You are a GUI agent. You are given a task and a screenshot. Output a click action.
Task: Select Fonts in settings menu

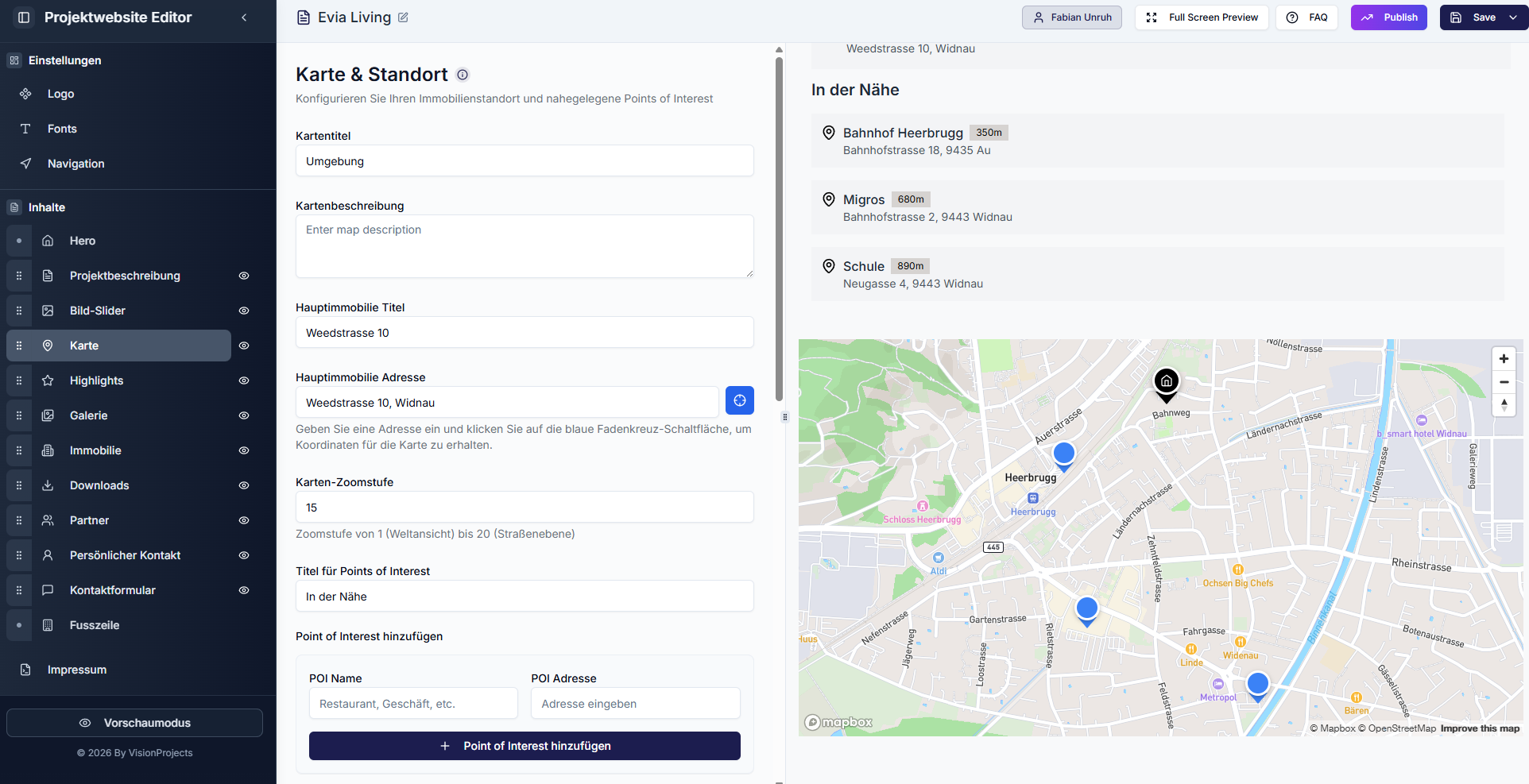coord(62,129)
